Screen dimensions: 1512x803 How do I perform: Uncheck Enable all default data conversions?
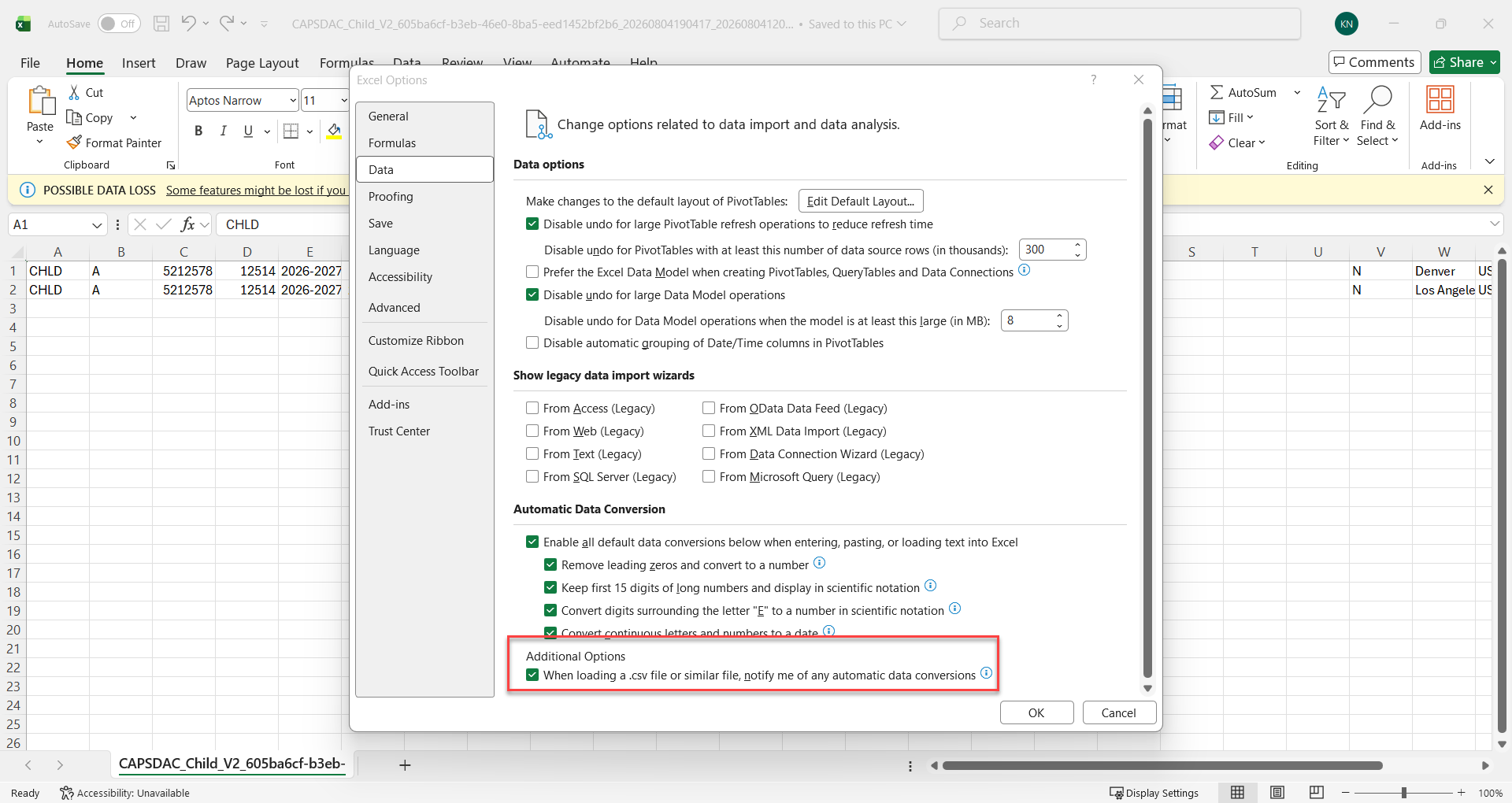[x=532, y=542]
